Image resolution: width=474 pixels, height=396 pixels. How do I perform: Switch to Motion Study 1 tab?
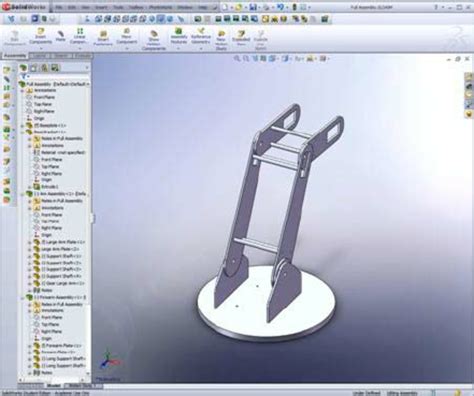click(83, 386)
